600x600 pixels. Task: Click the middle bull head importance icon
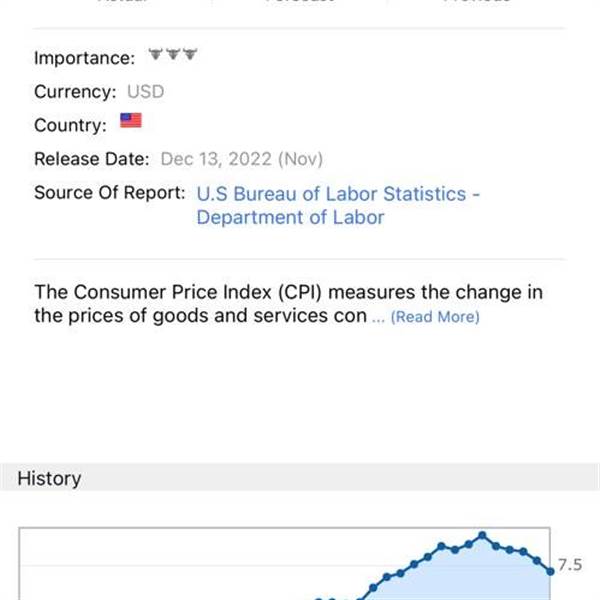click(x=173, y=54)
